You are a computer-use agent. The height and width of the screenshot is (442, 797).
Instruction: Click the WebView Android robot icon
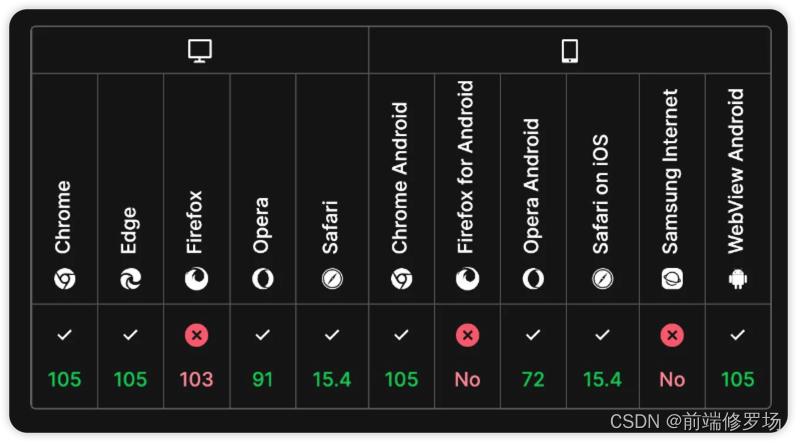pyautogui.click(x=738, y=279)
